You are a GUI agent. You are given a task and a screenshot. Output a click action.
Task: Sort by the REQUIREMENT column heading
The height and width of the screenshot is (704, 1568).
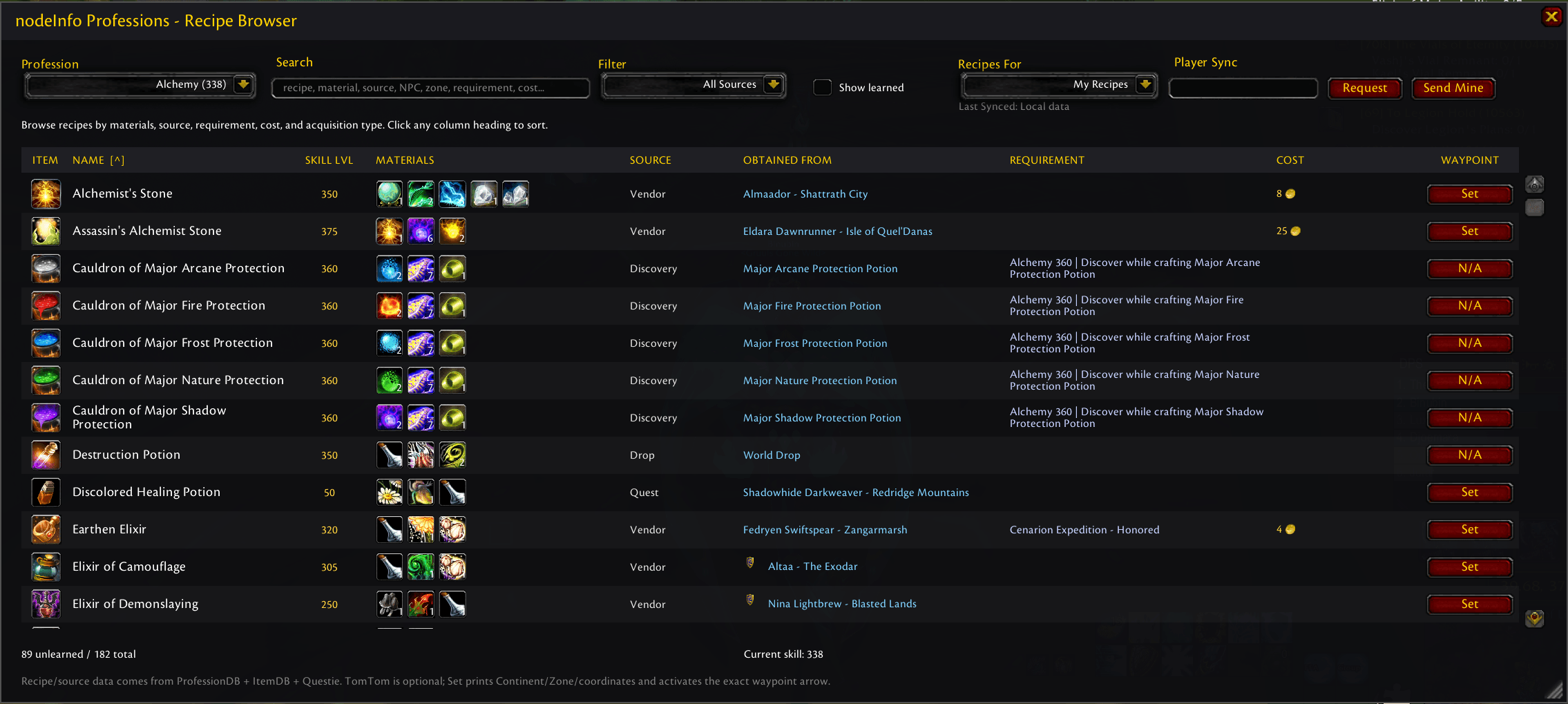(1046, 160)
